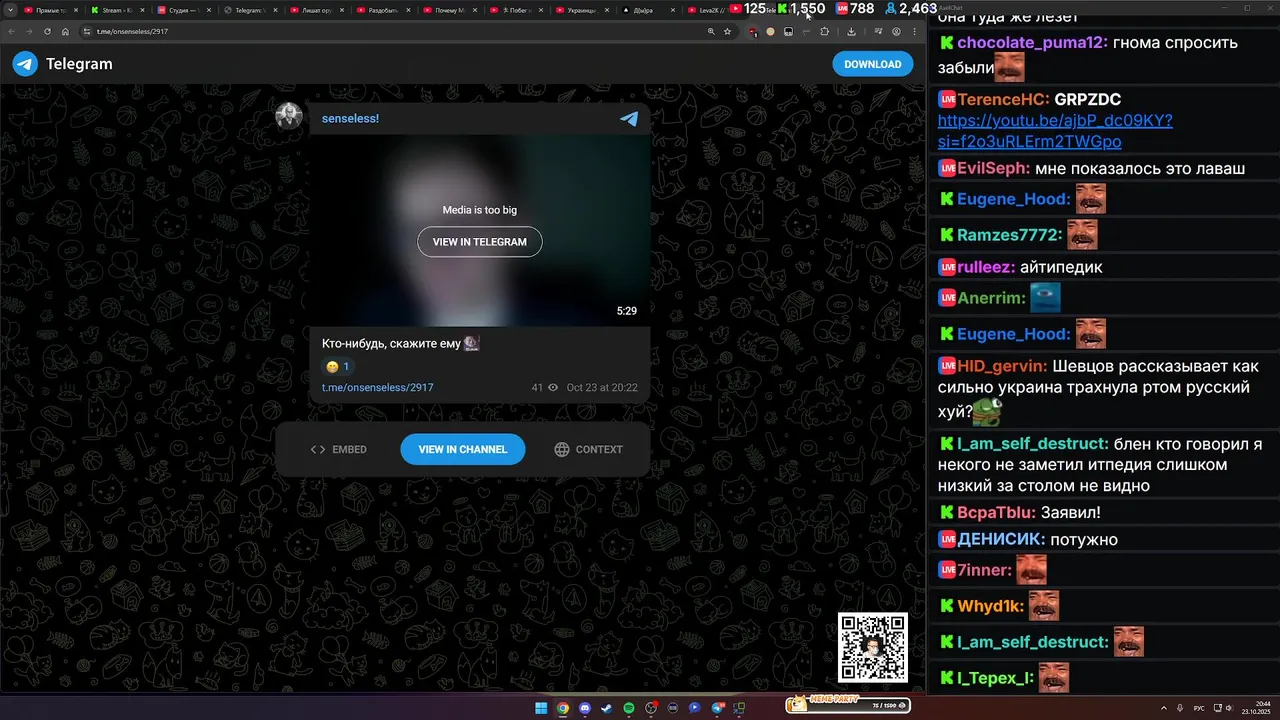The image size is (1280, 720).
Task: Click the microphone tray icon
Action: tap(1180, 707)
